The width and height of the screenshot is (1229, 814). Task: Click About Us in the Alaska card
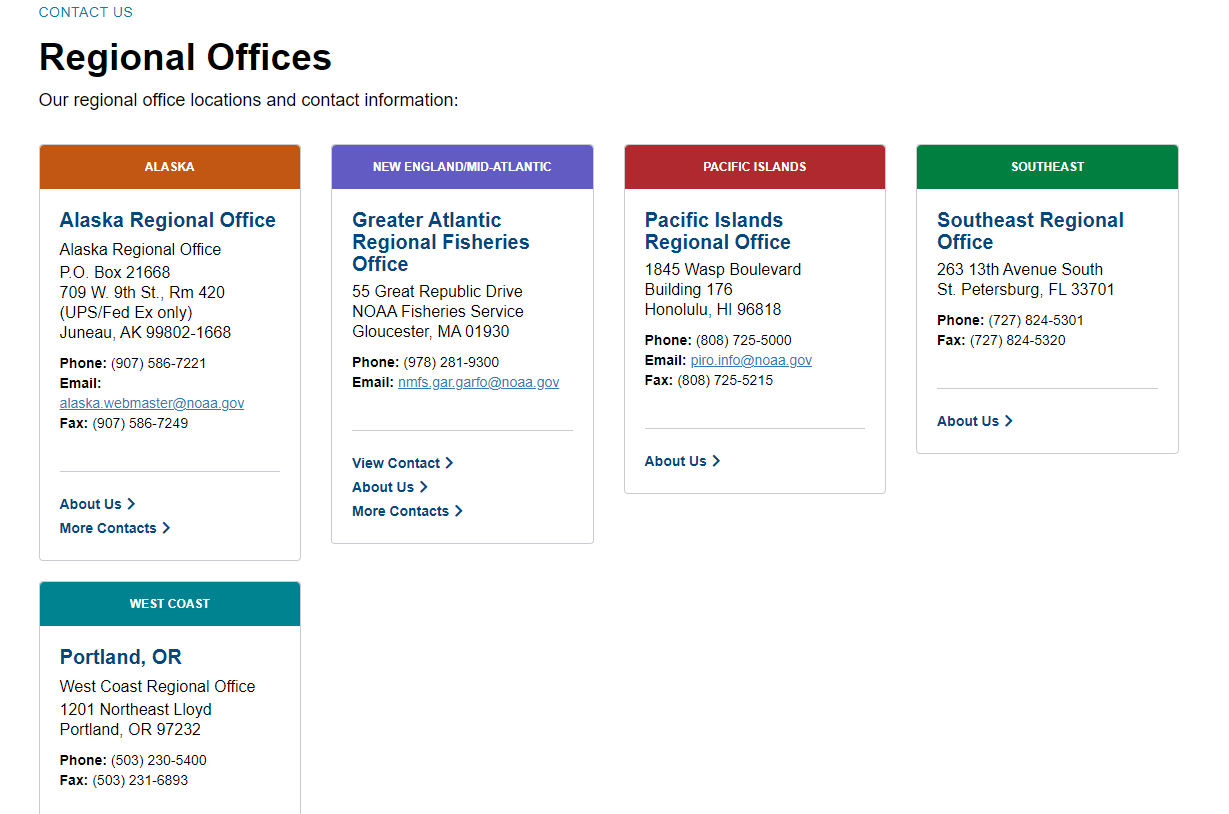pyautogui.click(x=91, y=504)
